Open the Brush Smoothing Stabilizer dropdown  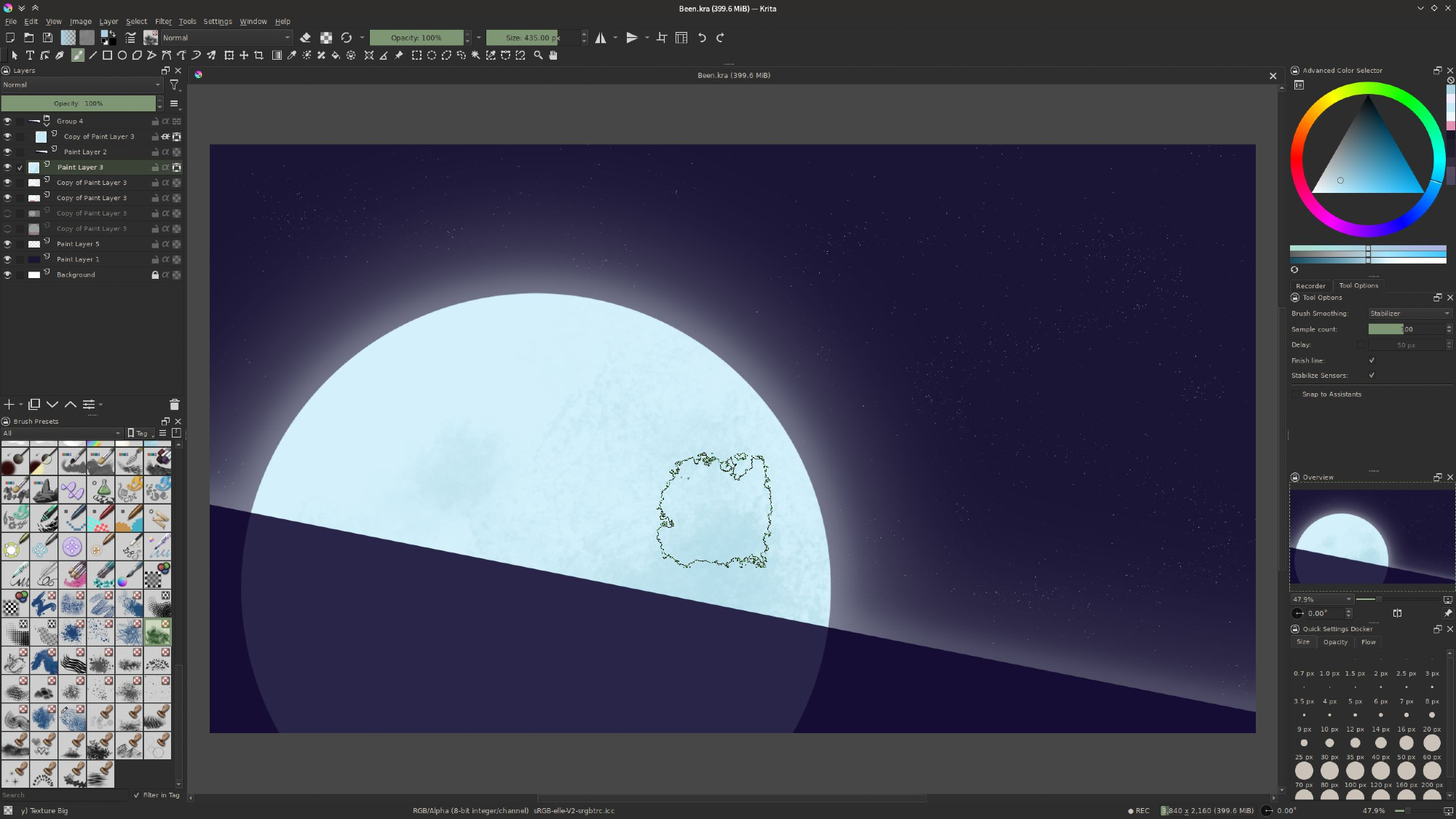[1409, 314]
